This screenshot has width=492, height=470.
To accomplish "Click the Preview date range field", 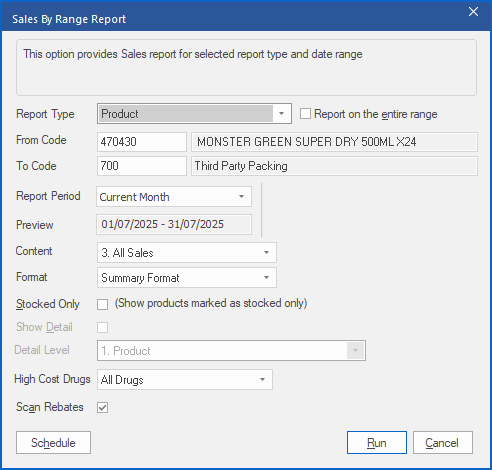I will coord(174,224).
